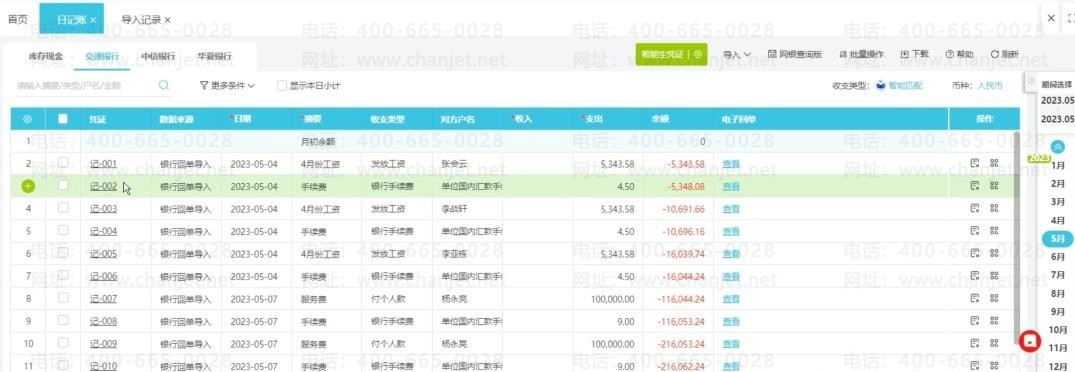Check the 记-001 row checkbox
Screen dimensions: 1075x372
(x=63, y=163)
